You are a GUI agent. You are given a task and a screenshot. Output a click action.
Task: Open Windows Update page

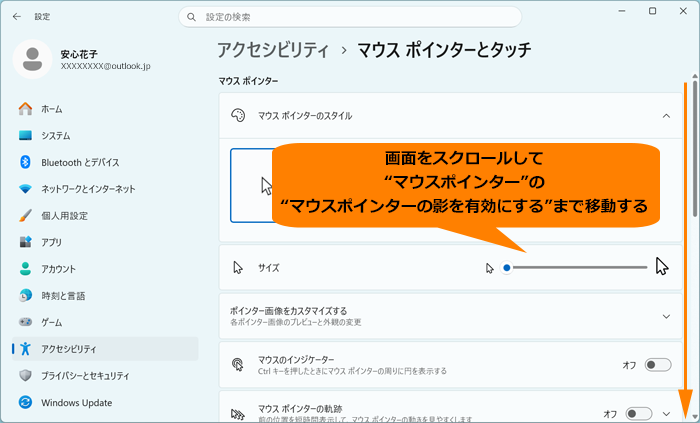coord(105,402)
